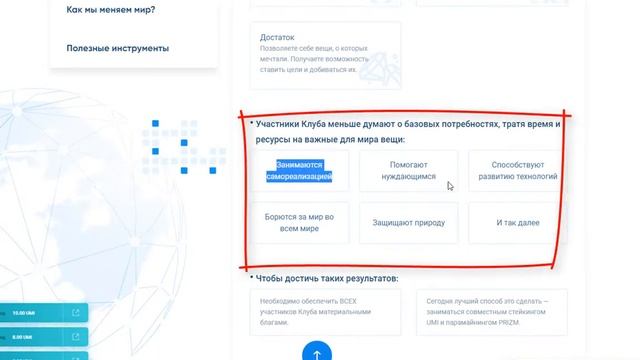Screen dimensions: 640x360
Task: Click the 'И так далее' card
Action: coord(518,223)
